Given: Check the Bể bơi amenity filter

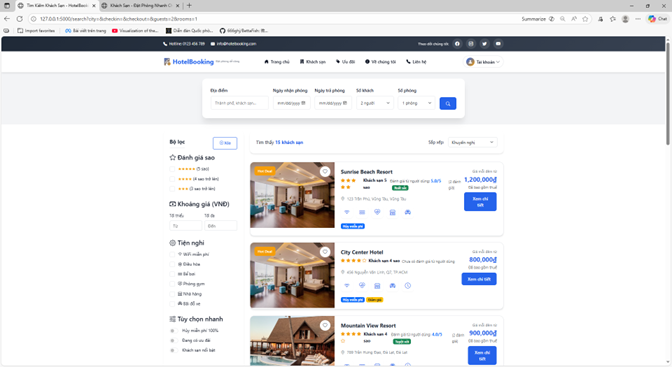Looking at the screenshot, I should [x=172, y=274].
